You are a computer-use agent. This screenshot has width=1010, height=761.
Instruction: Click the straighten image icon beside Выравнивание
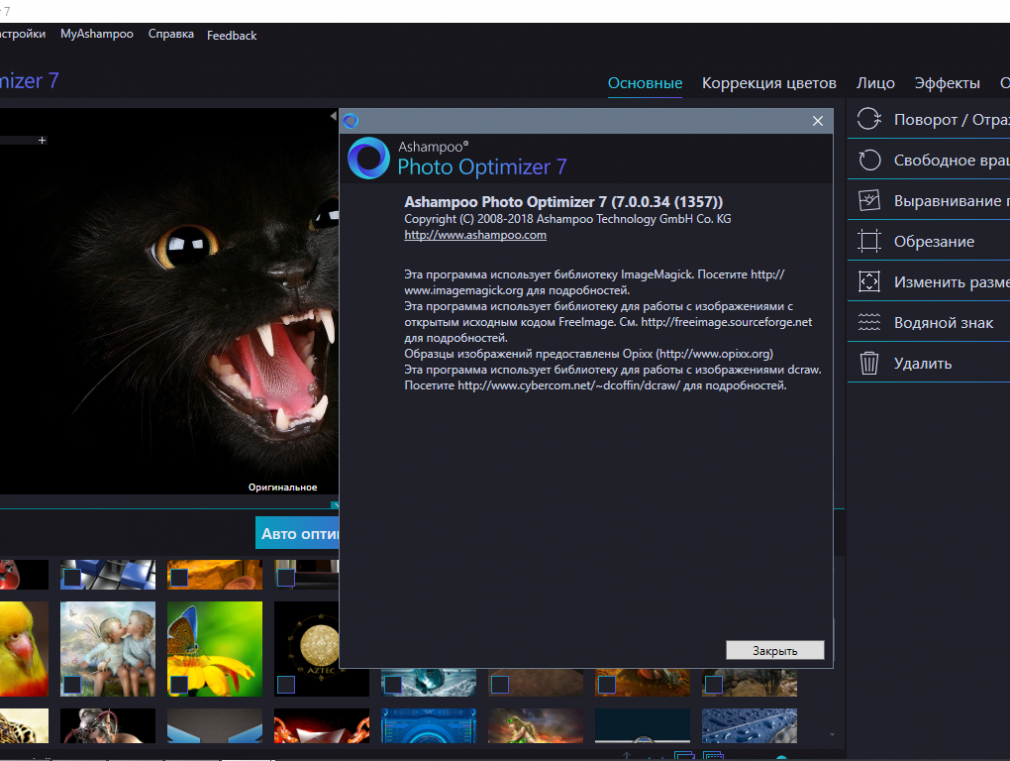click(869, 200)
